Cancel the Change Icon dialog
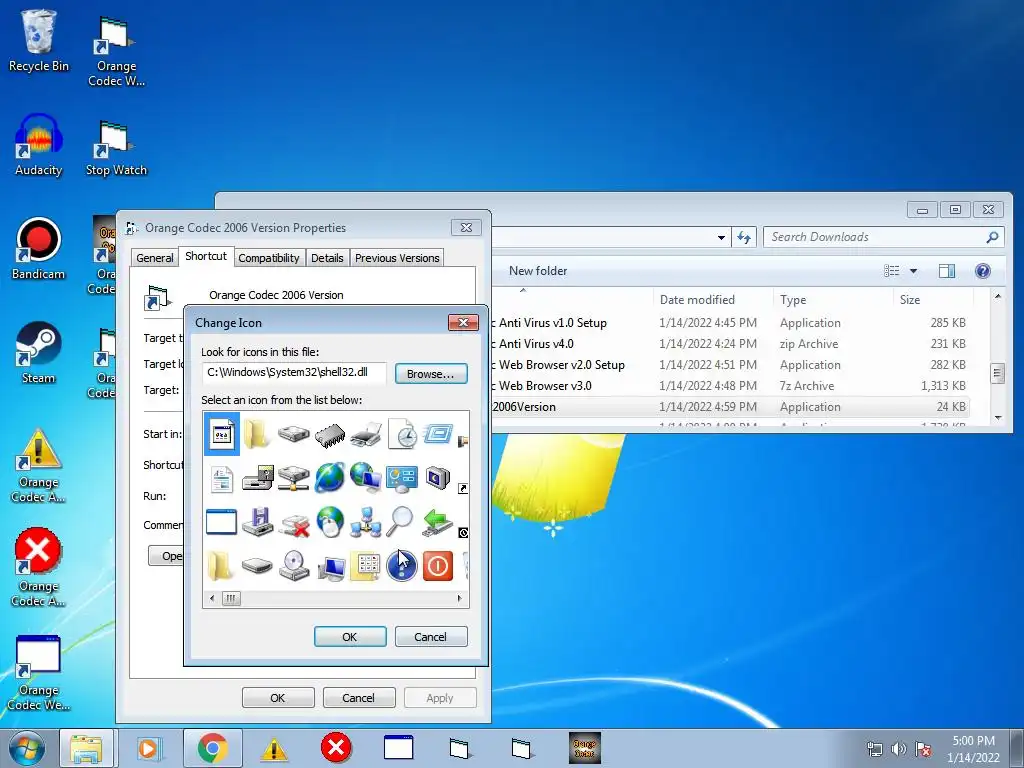The width and height of the screenshot is (1024, 768). click(x=431, y=637)
